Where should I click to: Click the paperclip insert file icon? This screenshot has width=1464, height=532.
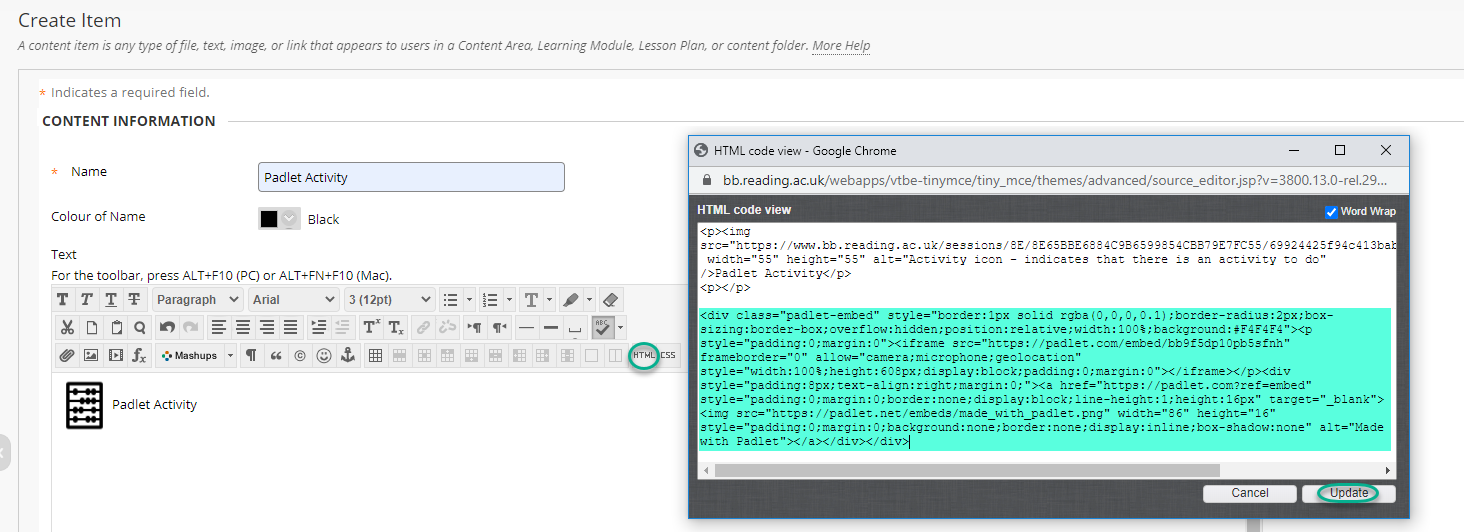click(x=67, y=355)
